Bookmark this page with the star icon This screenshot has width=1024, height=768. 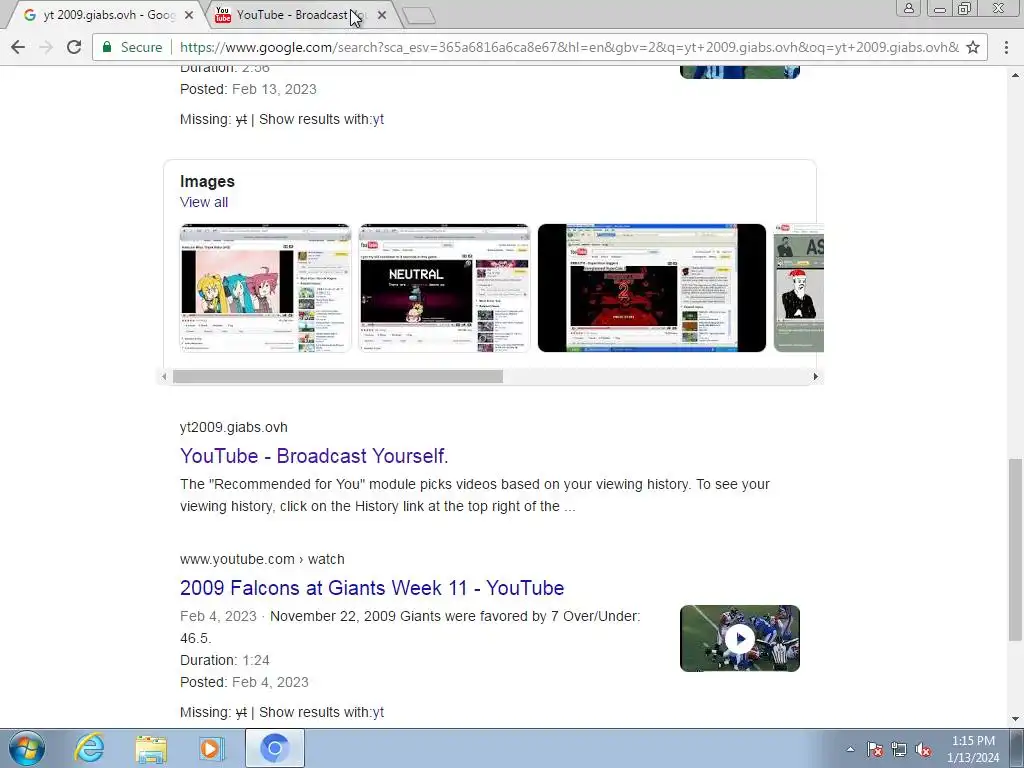click(x=973, y=47)
